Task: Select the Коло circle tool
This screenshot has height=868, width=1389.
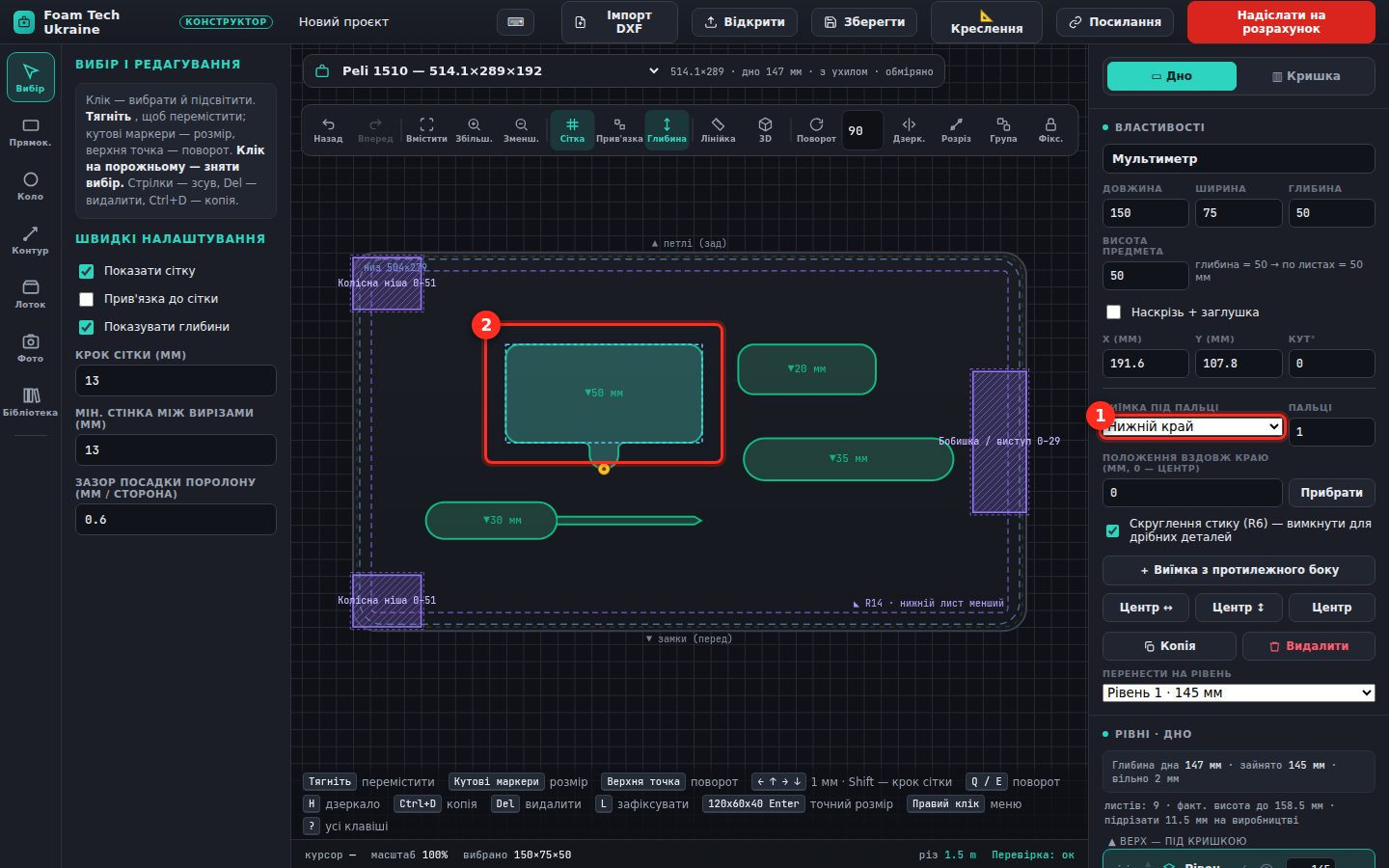Action: (30, 185)
